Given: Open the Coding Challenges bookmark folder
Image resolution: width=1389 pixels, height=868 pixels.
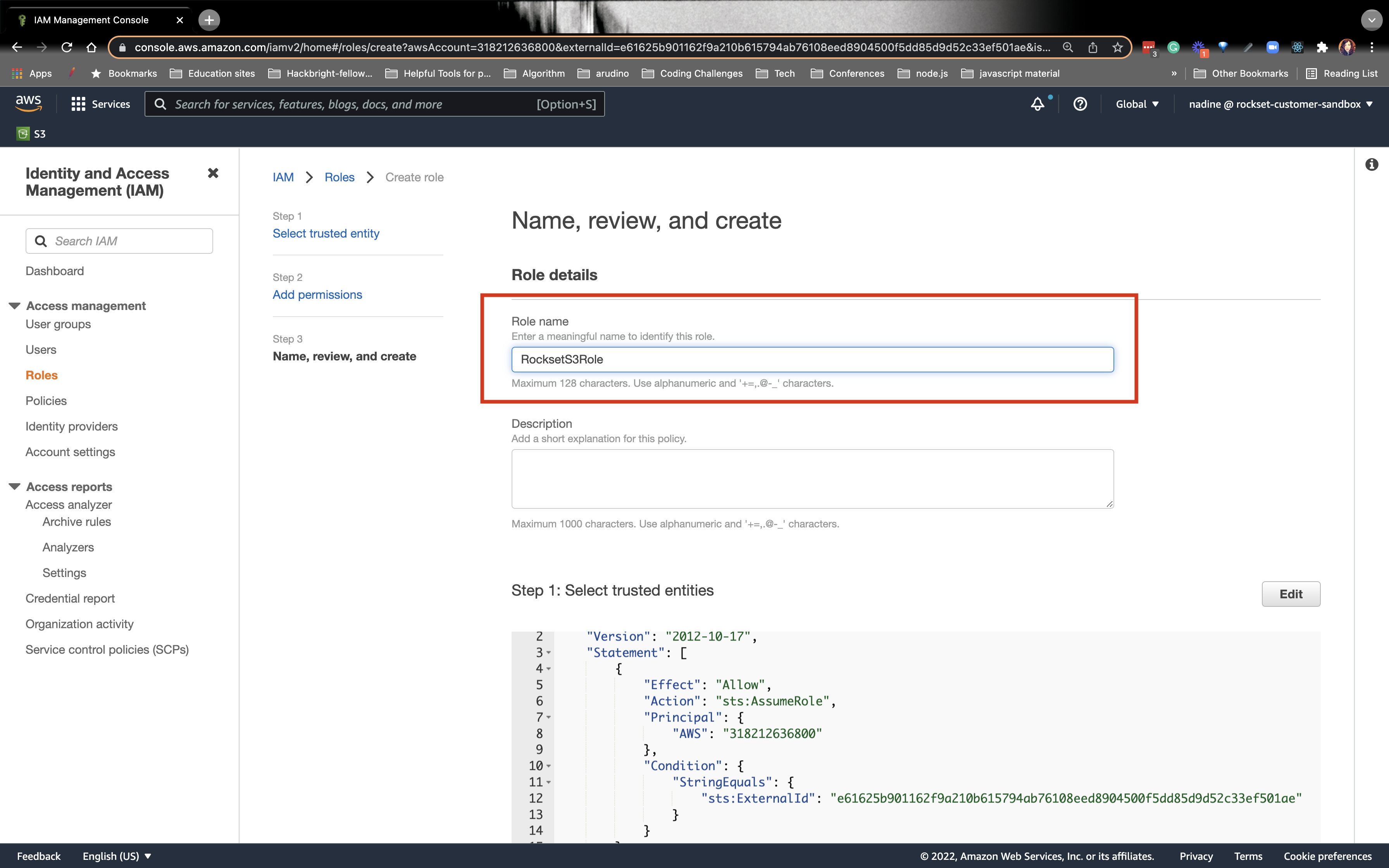Looking at the screenshot, I should 692,74.
